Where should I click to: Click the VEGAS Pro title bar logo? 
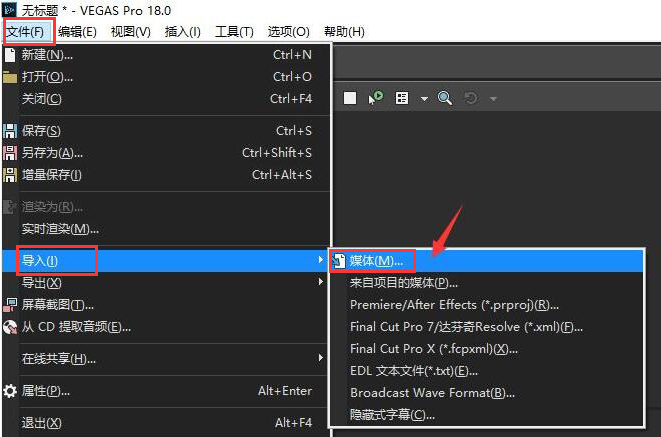click(9, 9)
